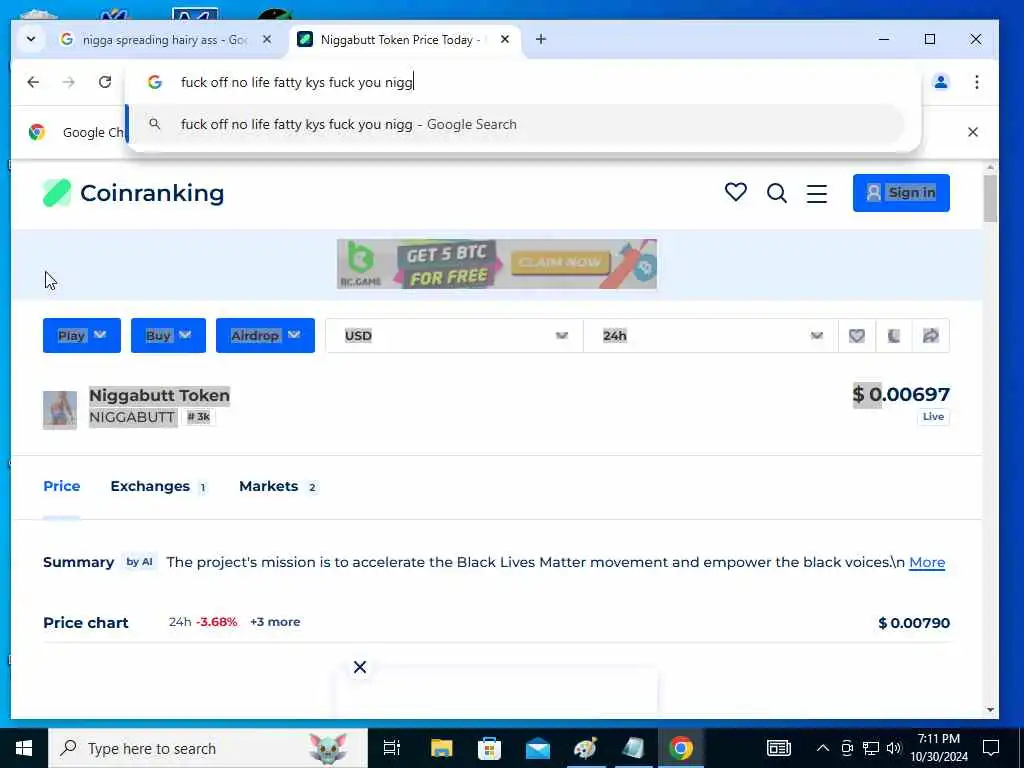Expand +3 more price changes
This screenshot has height=768, width=1024.
(x=275, y=622)
